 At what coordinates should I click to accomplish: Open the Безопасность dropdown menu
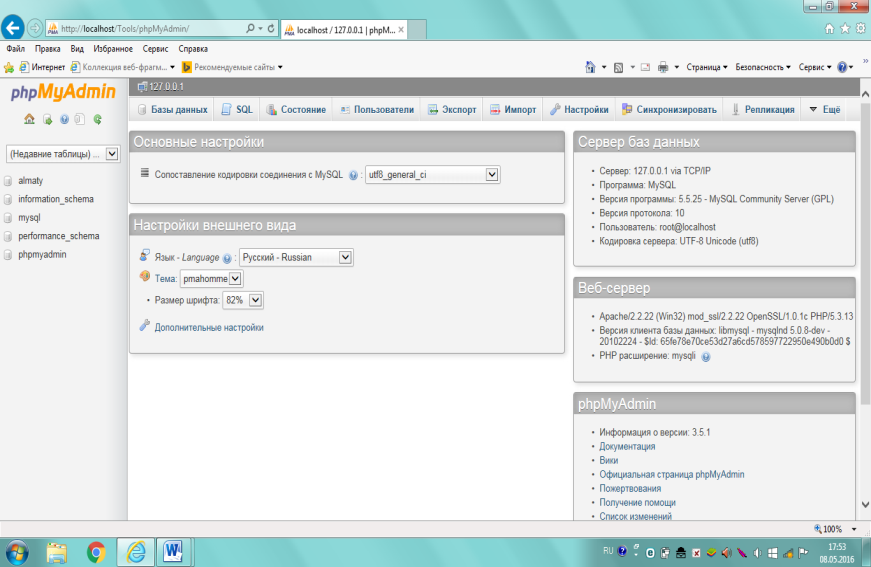(763, 67)
